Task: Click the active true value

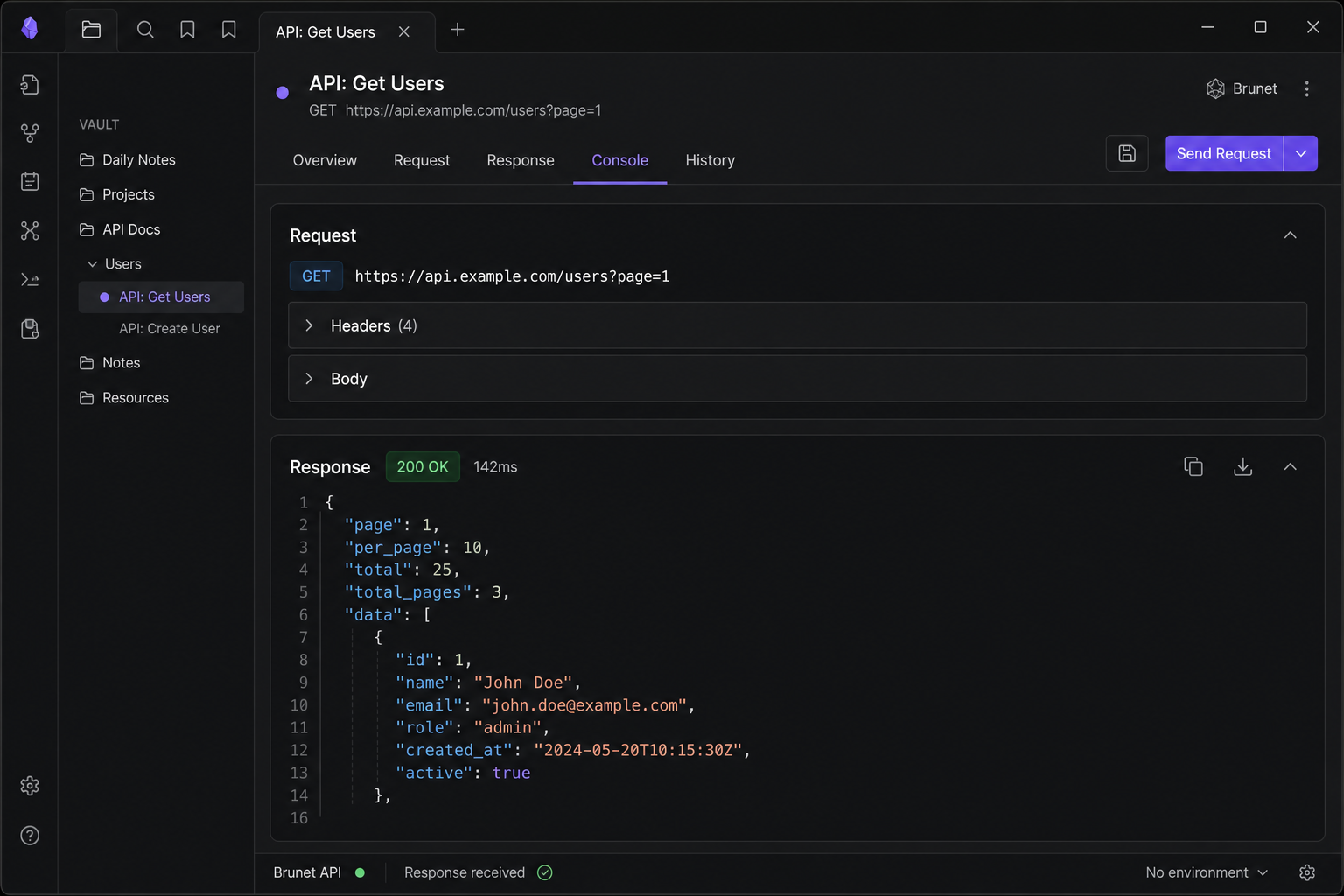Action: pos(511,773)
